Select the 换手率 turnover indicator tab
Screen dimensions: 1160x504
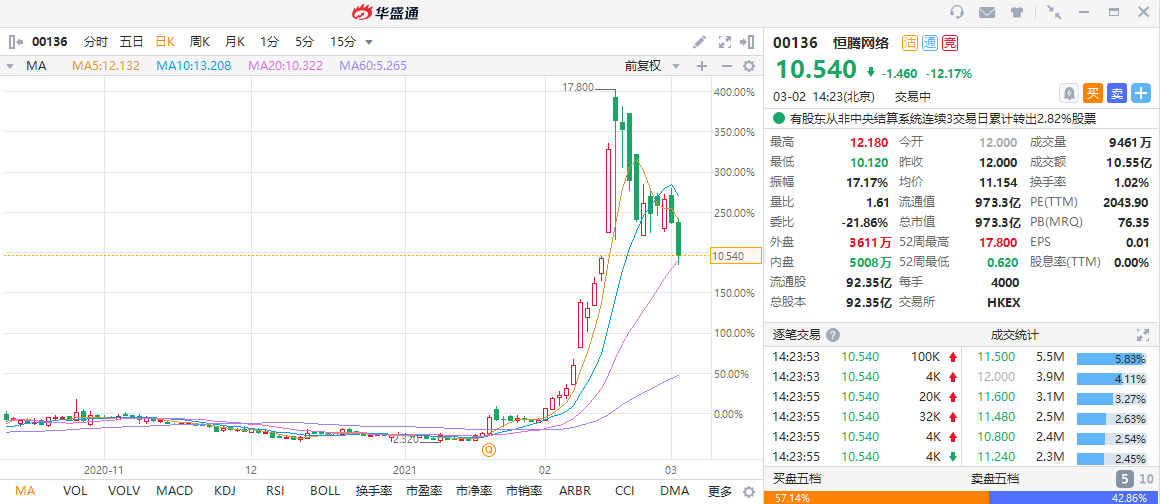point(374,491)
